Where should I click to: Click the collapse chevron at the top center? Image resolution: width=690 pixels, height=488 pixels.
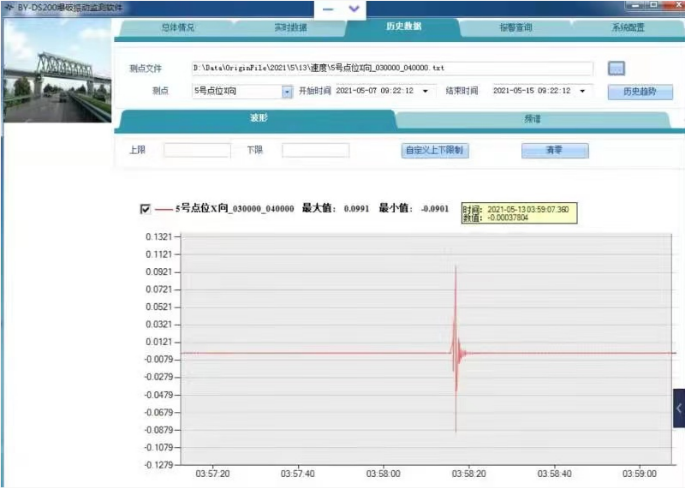click(354, 9)
